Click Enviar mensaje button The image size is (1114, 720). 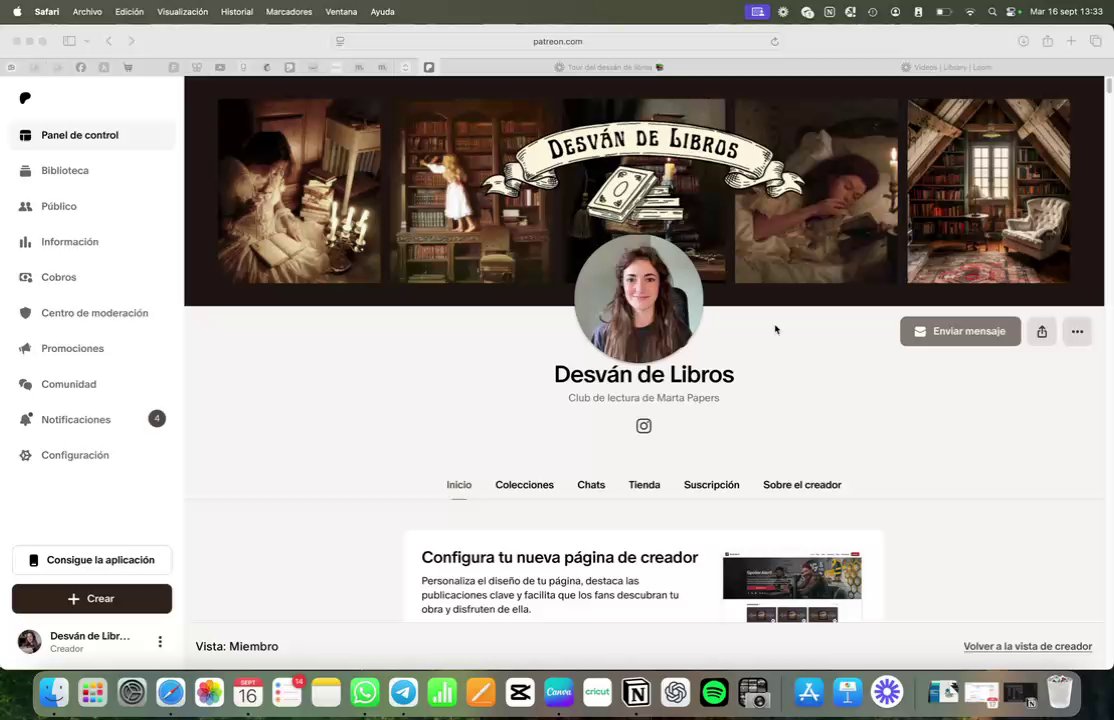tap(961, 331)
